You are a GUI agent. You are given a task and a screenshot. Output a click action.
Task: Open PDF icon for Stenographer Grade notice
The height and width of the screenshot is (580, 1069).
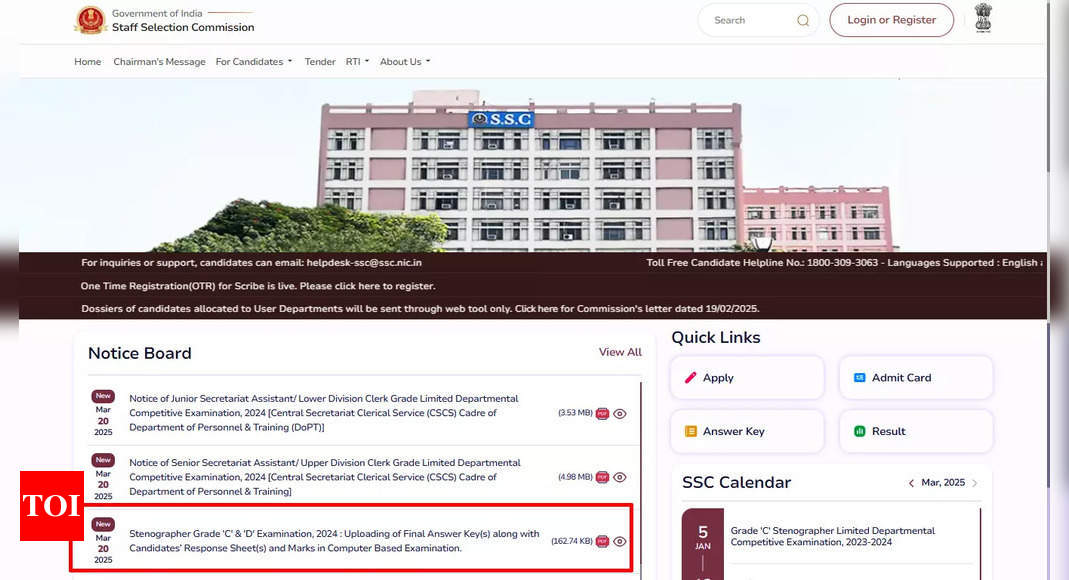(x=602, y=541)
